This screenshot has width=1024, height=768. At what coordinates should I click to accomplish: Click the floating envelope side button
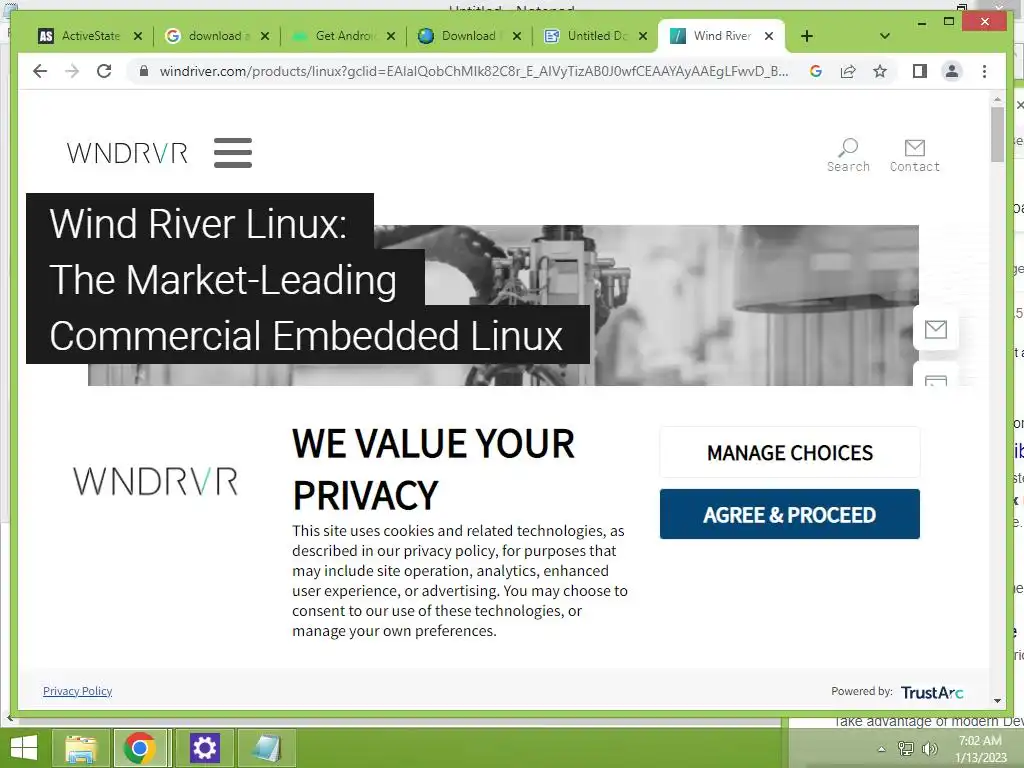[935, 329]
